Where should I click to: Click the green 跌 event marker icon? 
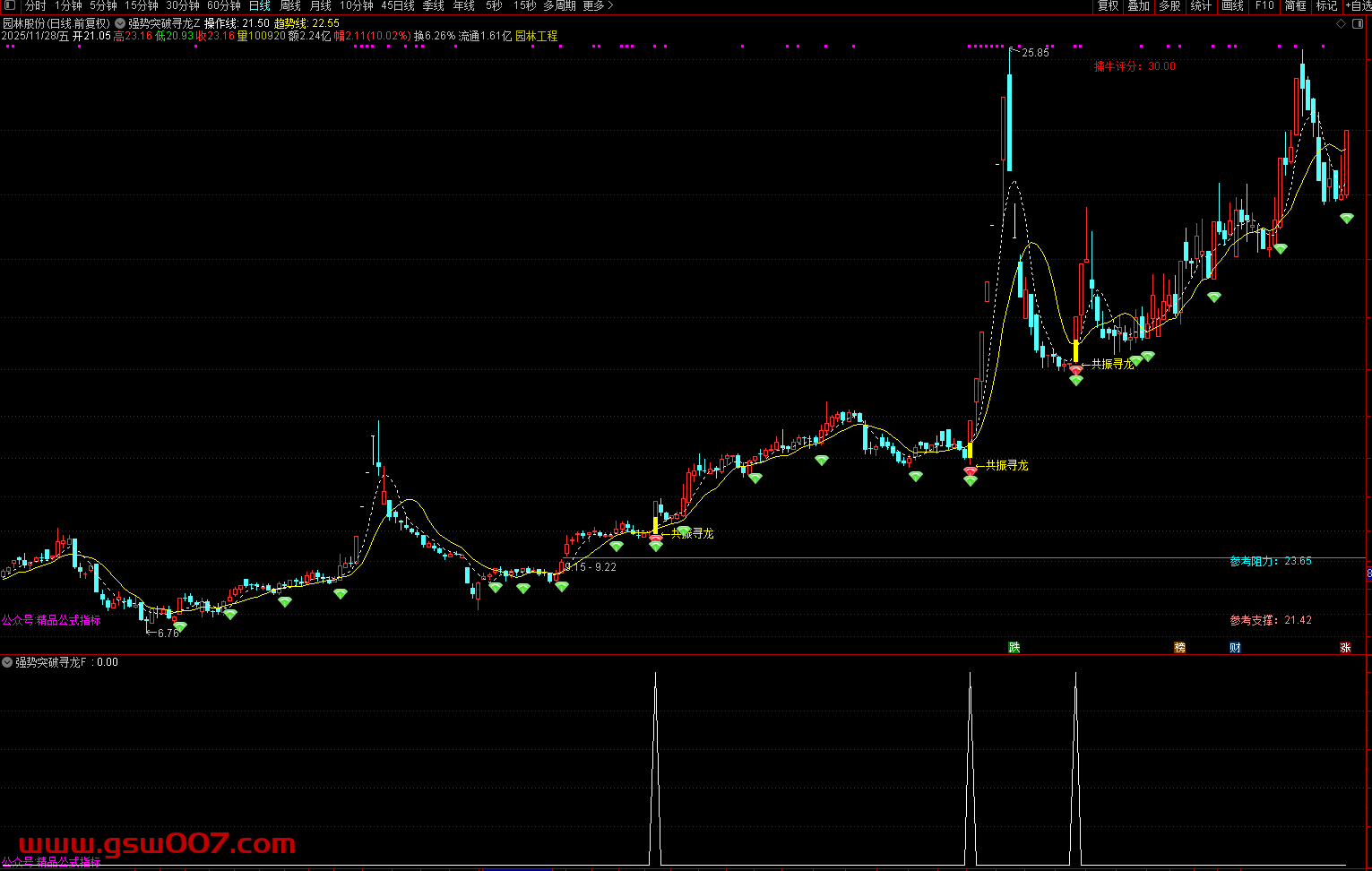pos(1014,647)
